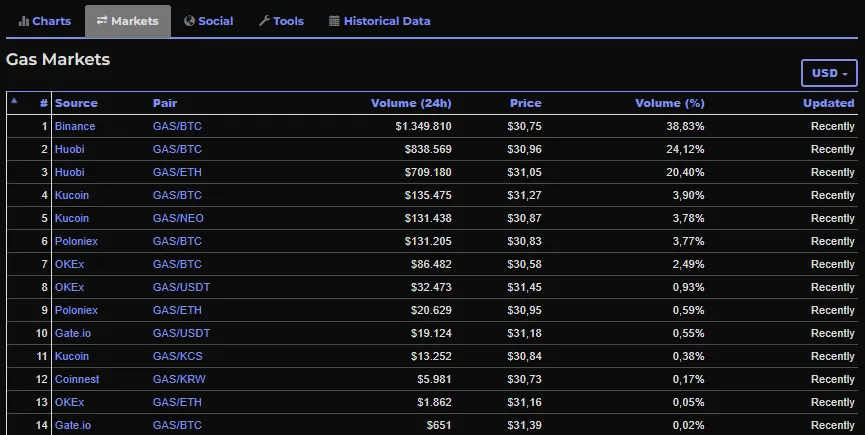Select the $651 volume value

439,426
